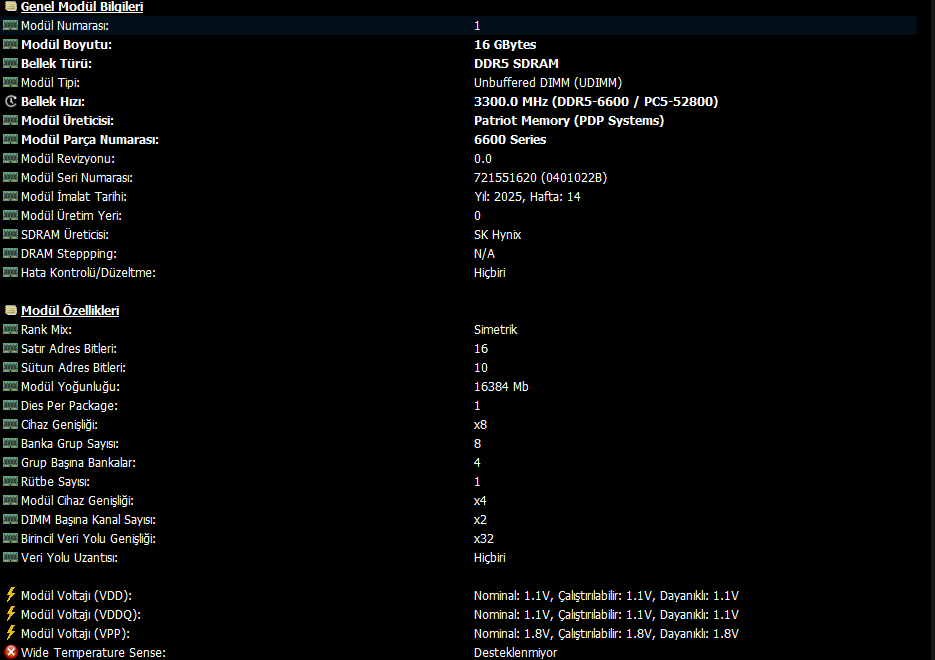935x660 pixels.
Task: Click the Modül Üretim Yeri label
Action: coord(71,216)
